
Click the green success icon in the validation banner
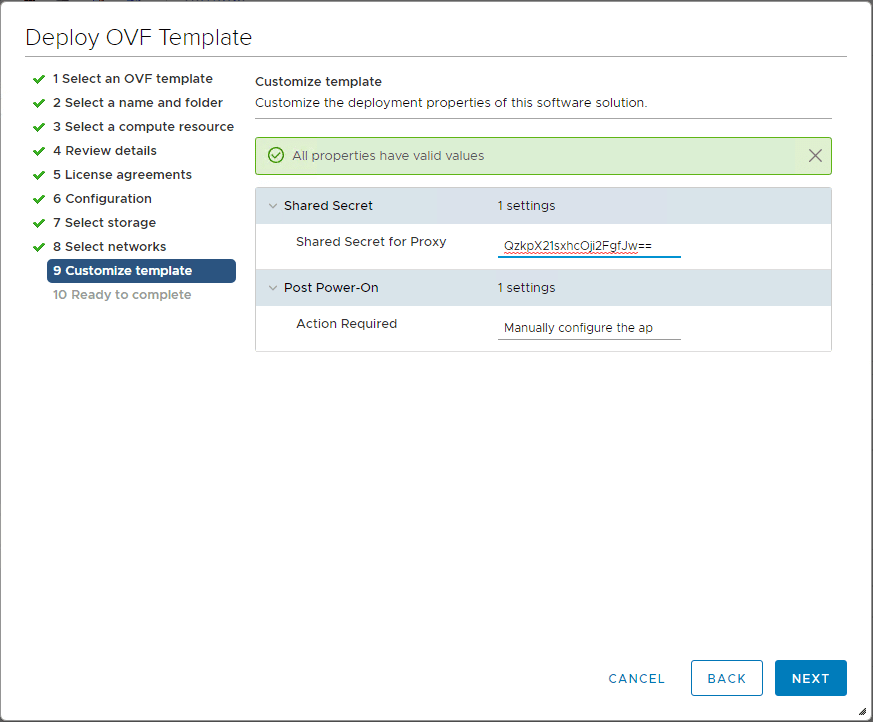pyautogui.click(x=274, y=155)
